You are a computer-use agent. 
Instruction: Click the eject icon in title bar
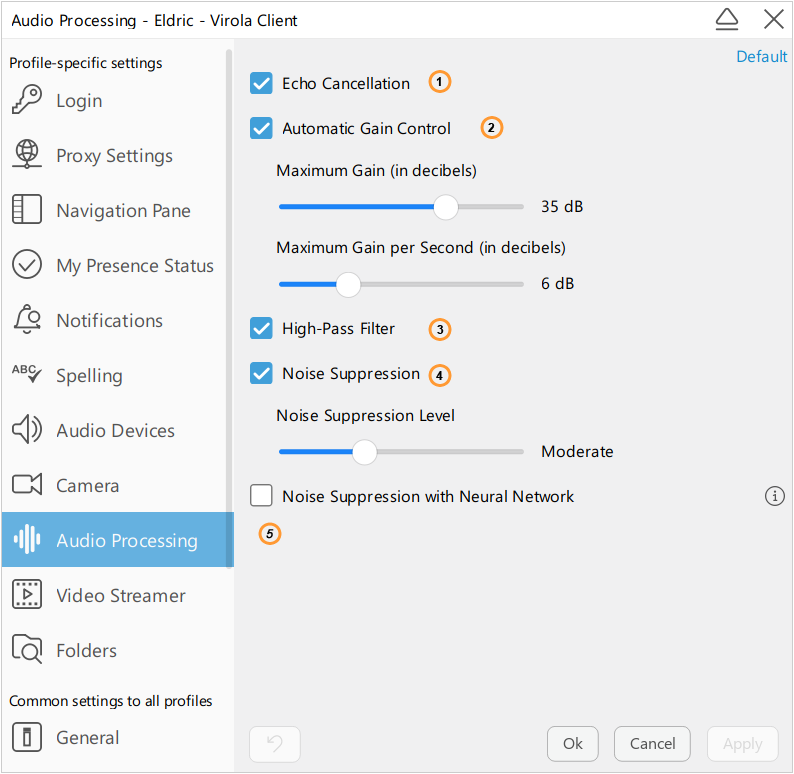[727, 20]
